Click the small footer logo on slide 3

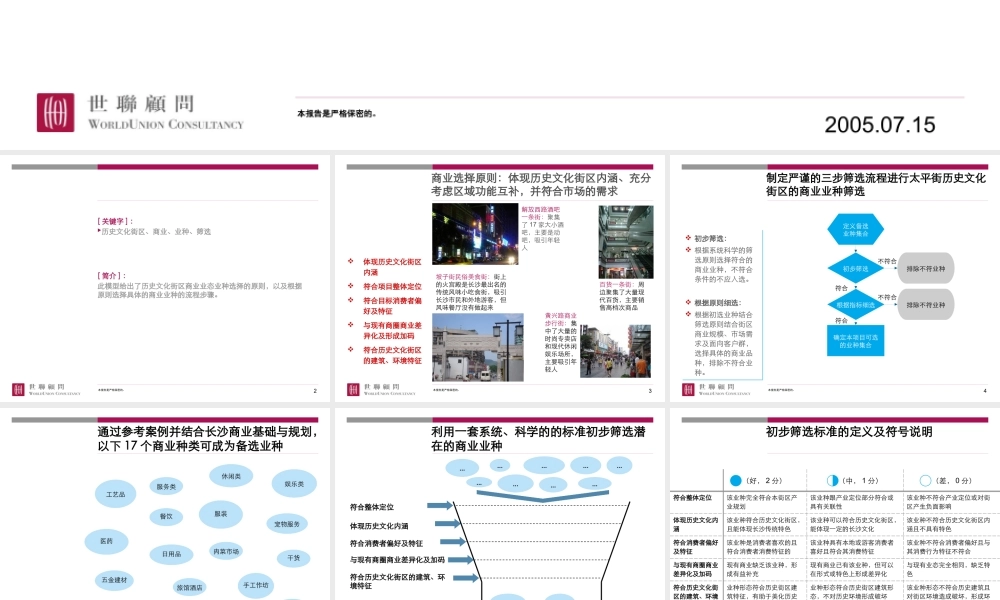tap(381, 389)
